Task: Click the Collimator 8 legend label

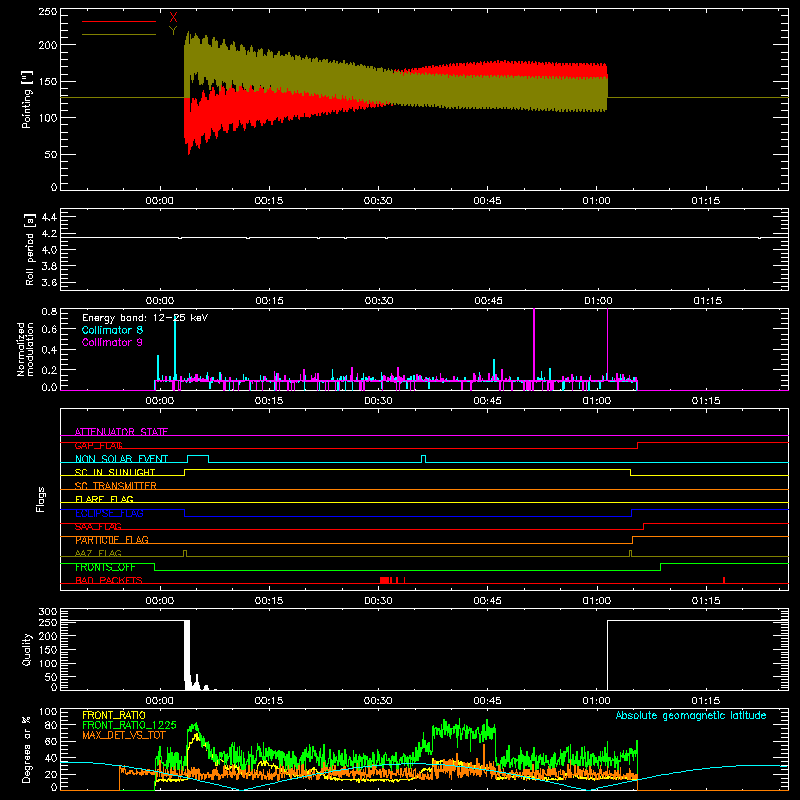Action: point(112,330)
